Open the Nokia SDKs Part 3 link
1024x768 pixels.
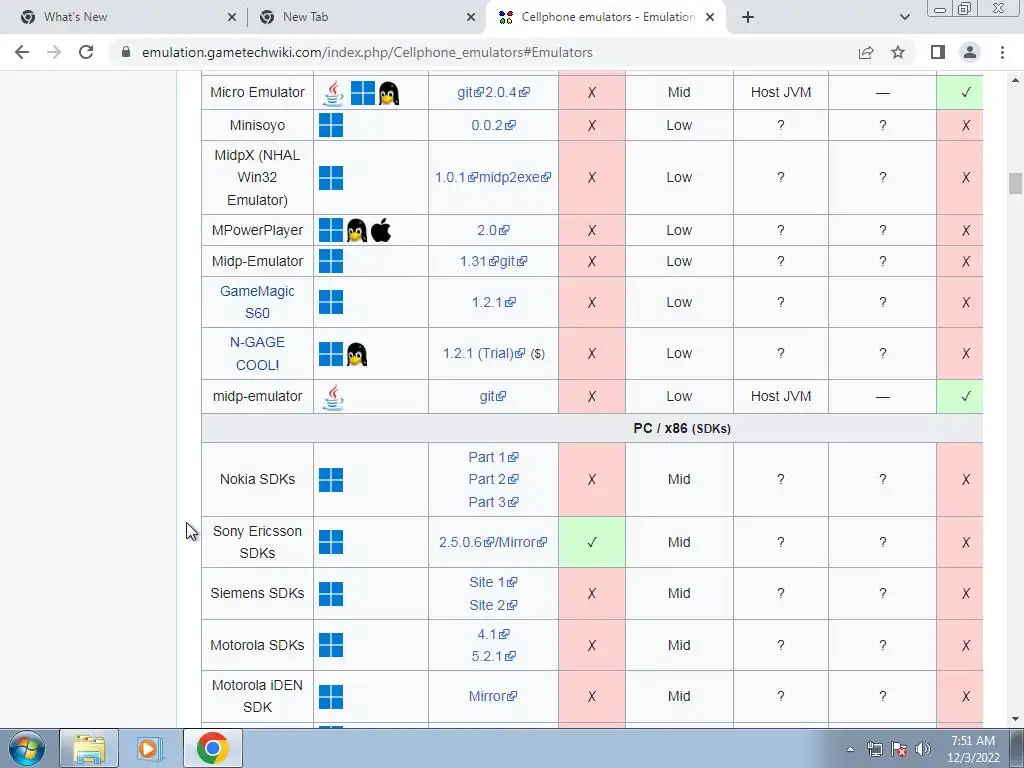click(x=493, y=502)
